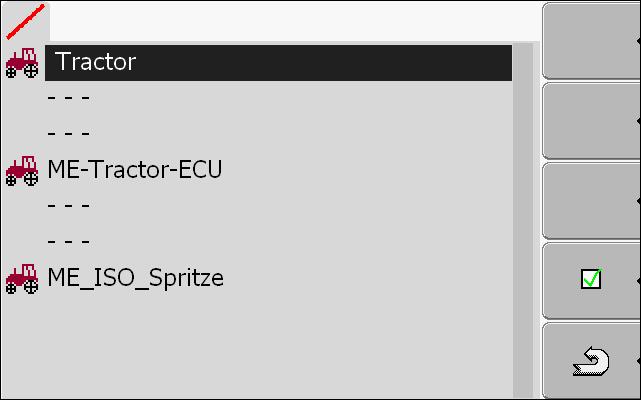Click the vertical scrollbar track
Image resolution: width=641 pixels, height=400 pixels.
point(523,221)
